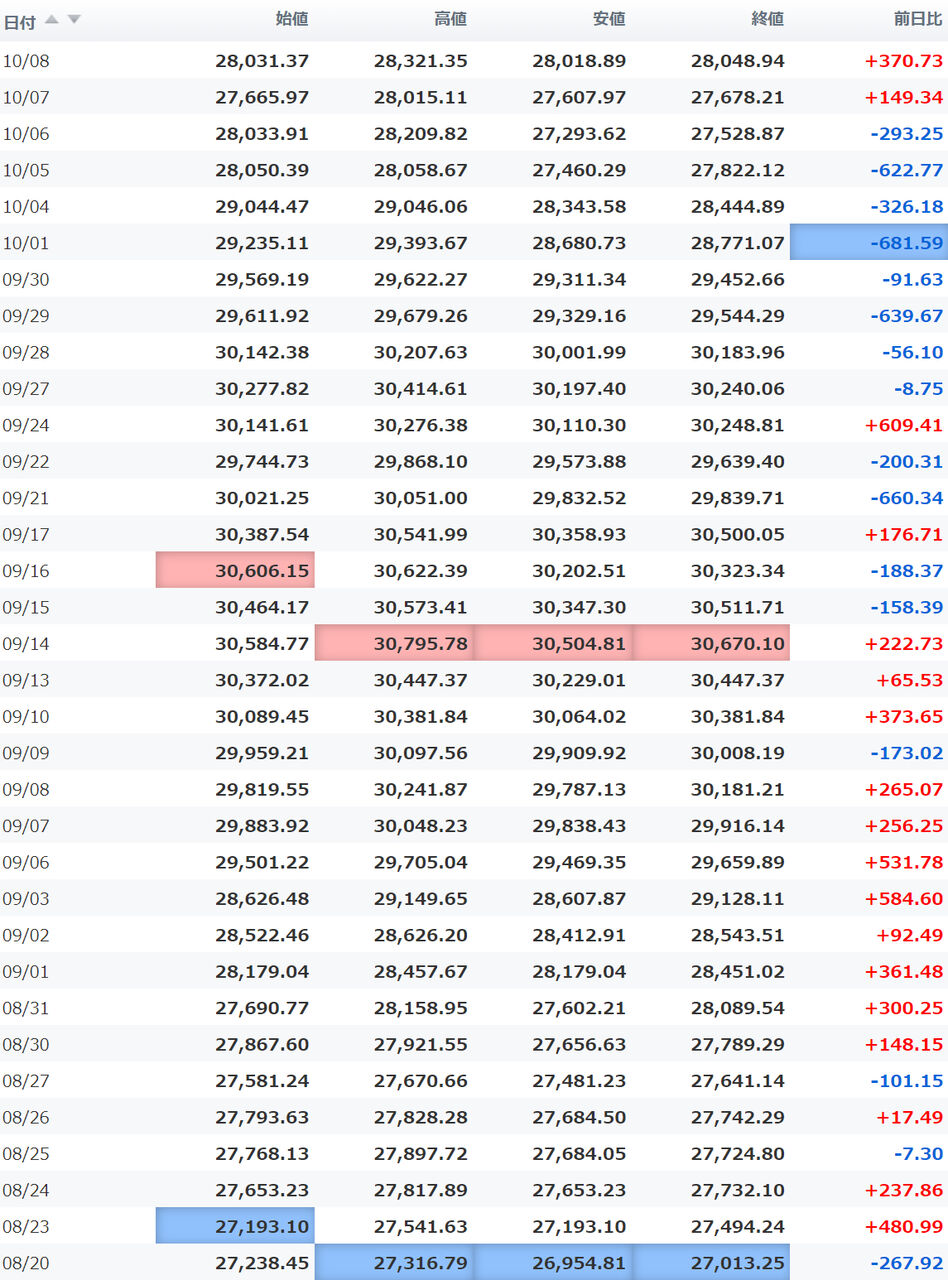The image size is (948, 1280).
Task: Select high price 27,828.28
Action: [x=421, y=1117]
